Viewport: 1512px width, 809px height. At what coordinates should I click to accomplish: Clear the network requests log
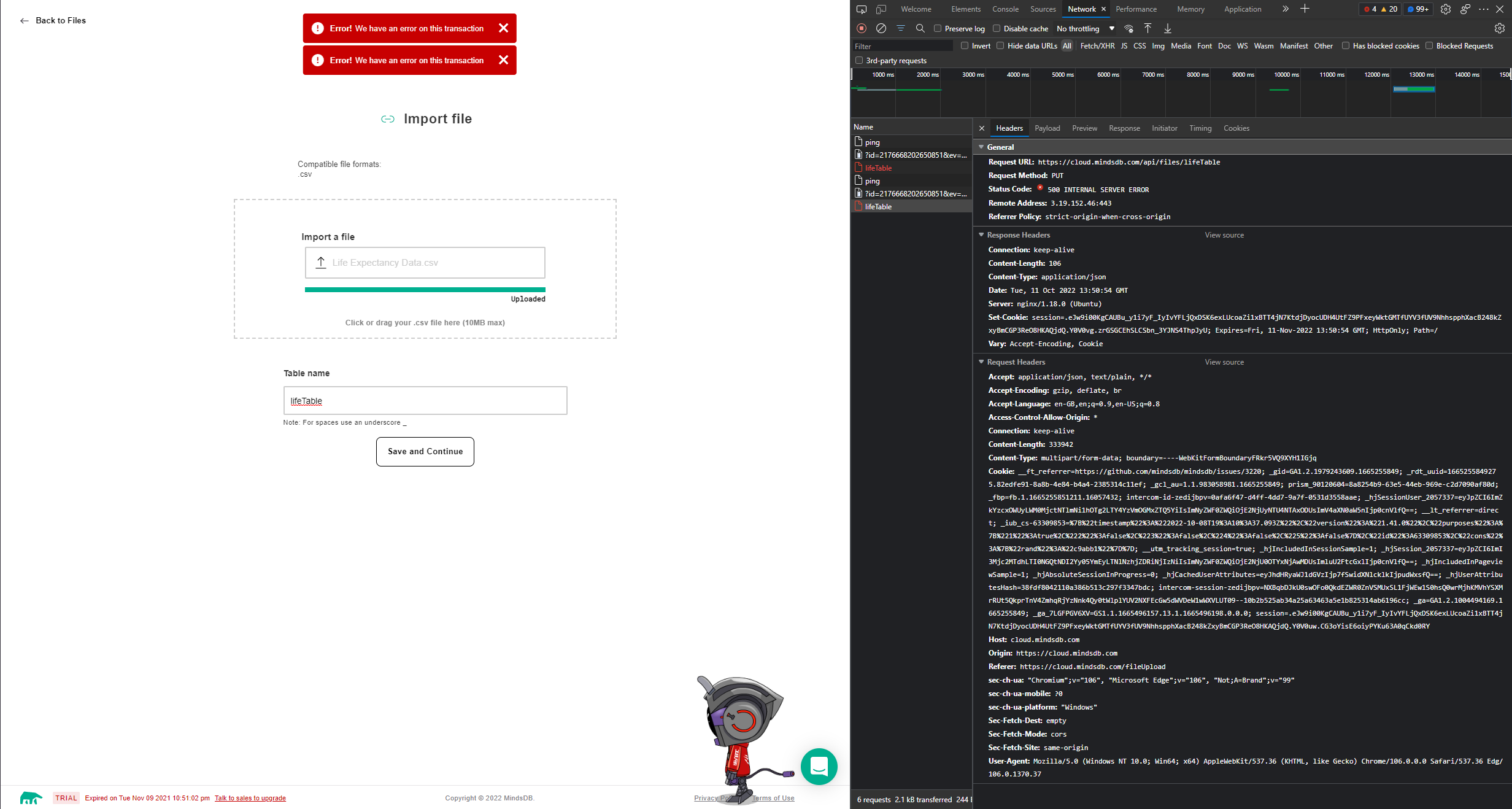pos(881,28)
